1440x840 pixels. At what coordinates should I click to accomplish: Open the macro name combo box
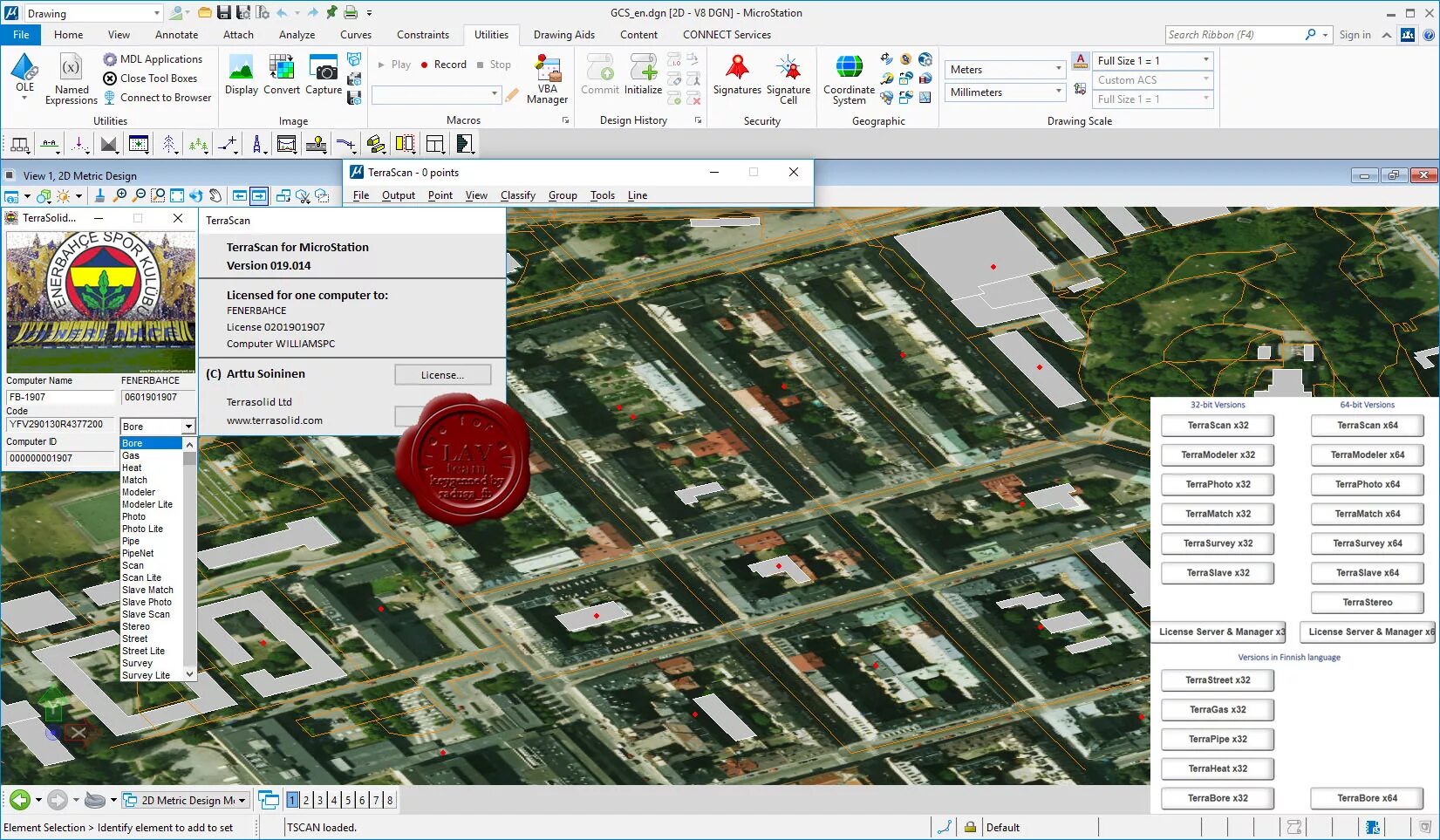436,93
